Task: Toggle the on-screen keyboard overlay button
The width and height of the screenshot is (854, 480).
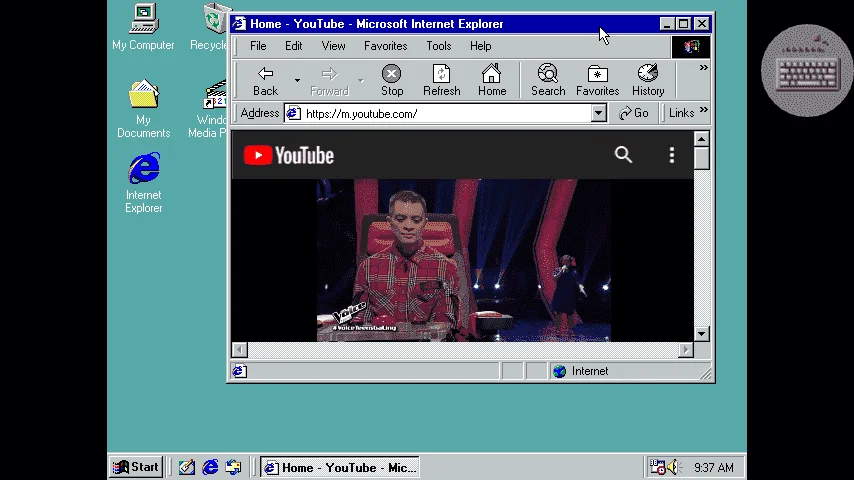Action: [807, 70]
